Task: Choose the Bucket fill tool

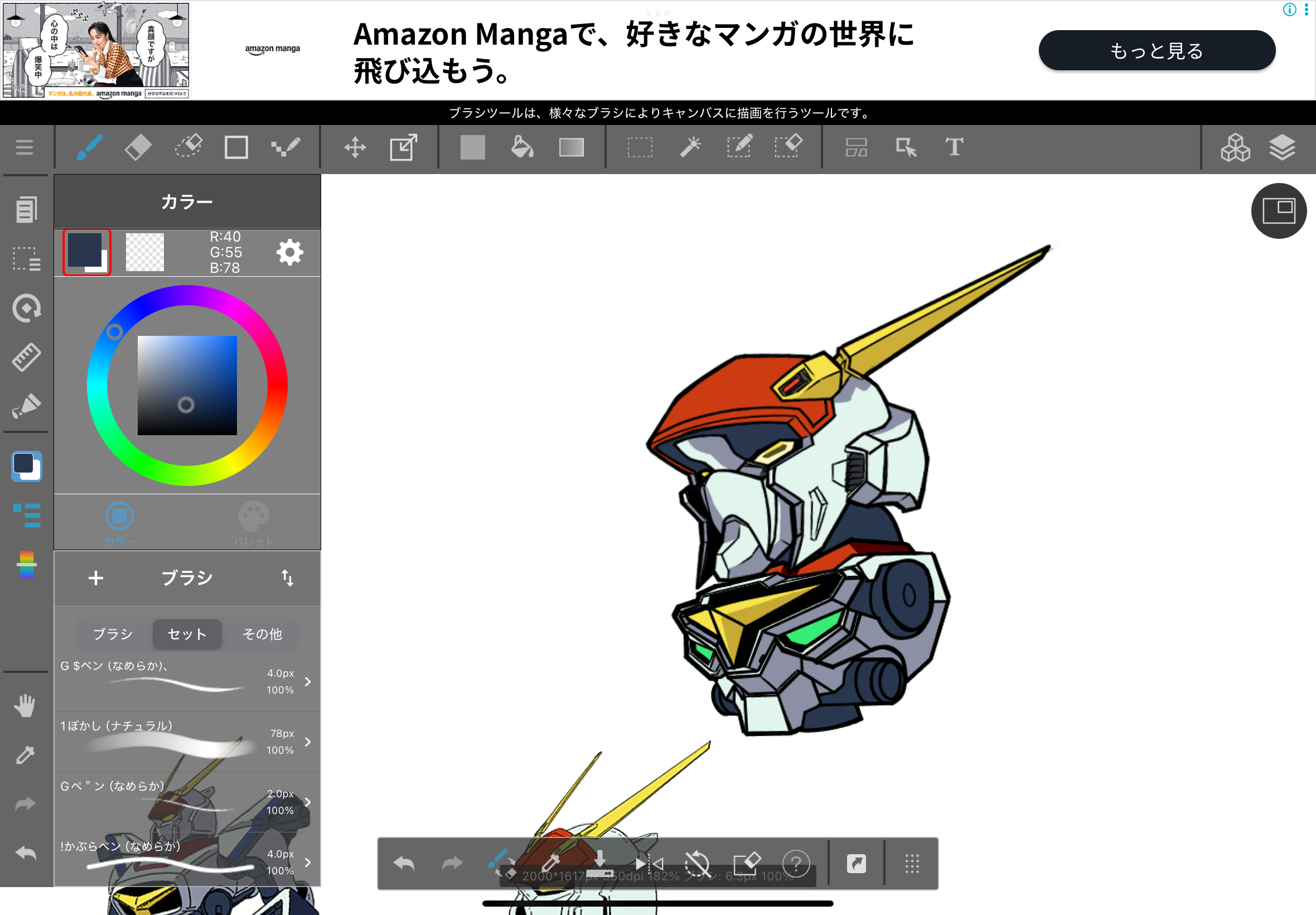Action: tap(521, 147)
